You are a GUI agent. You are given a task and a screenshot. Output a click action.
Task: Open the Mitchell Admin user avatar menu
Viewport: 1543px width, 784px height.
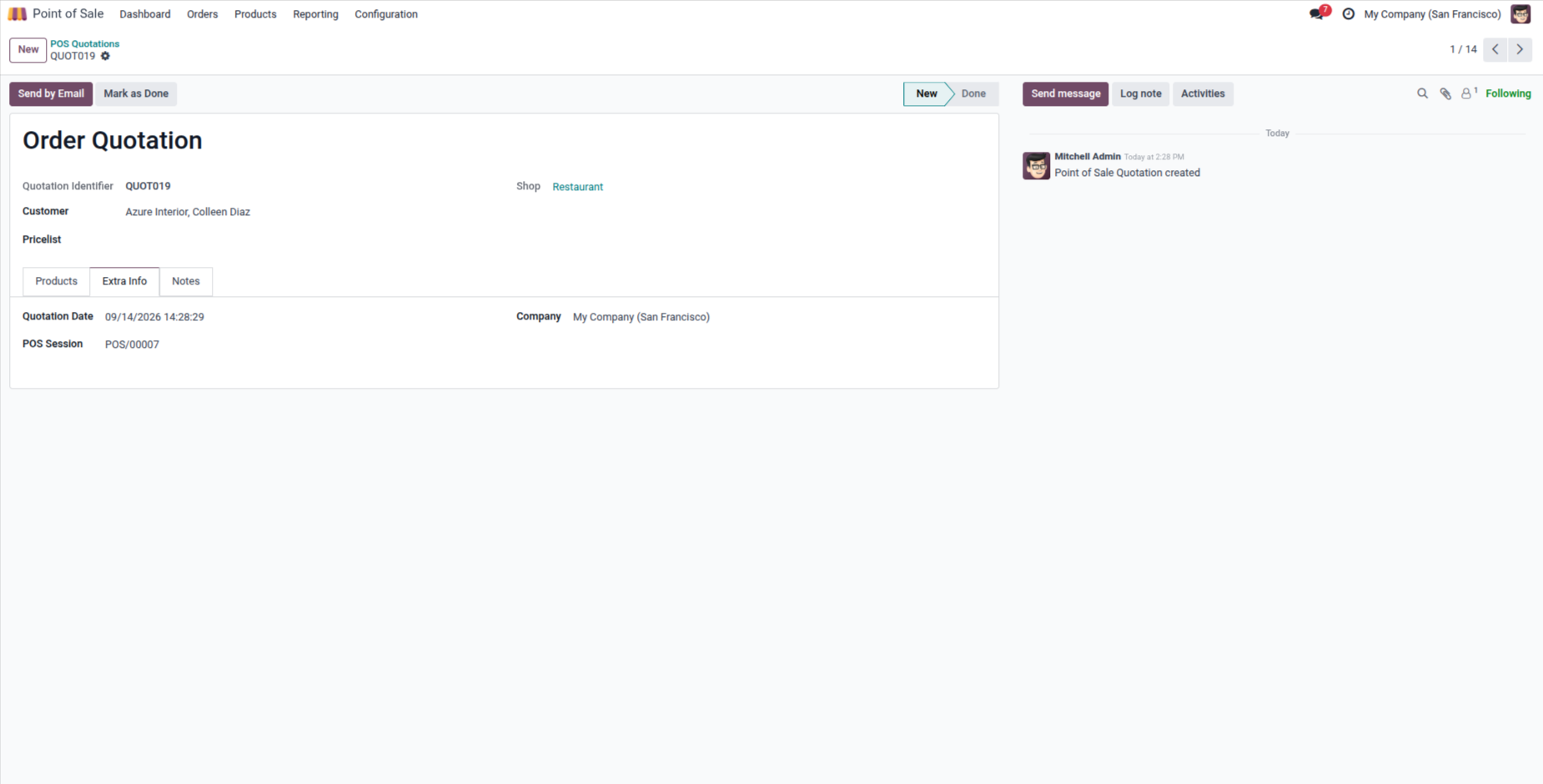pos(1520,14)
